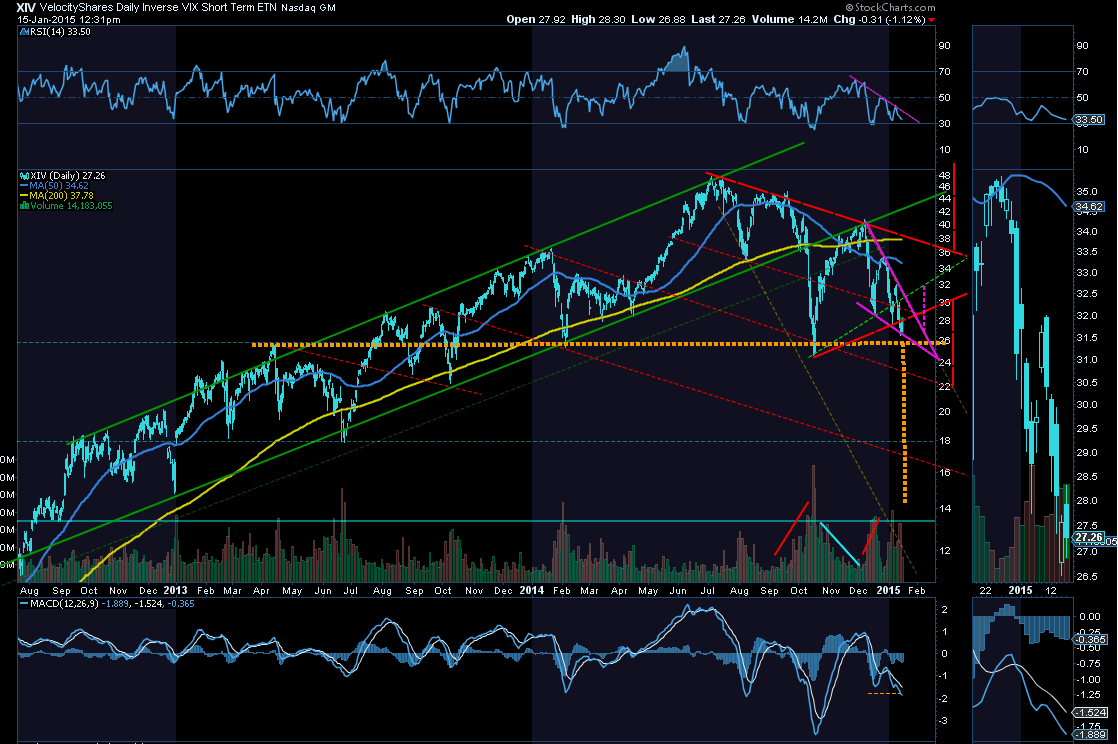Click the volume bars icon in the legend
Image resolution: width=1118 pixels, height=744 pixels.
coord(24,205)
